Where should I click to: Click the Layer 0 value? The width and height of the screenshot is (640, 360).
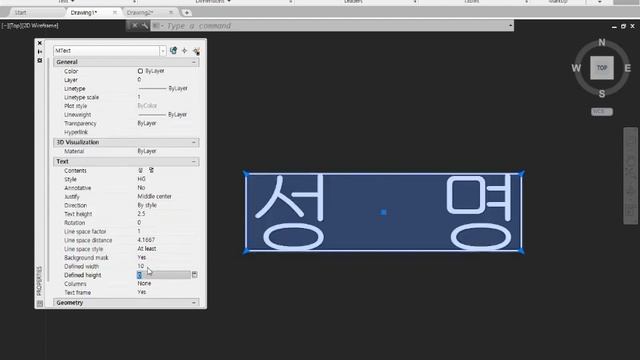click(139, 80)
